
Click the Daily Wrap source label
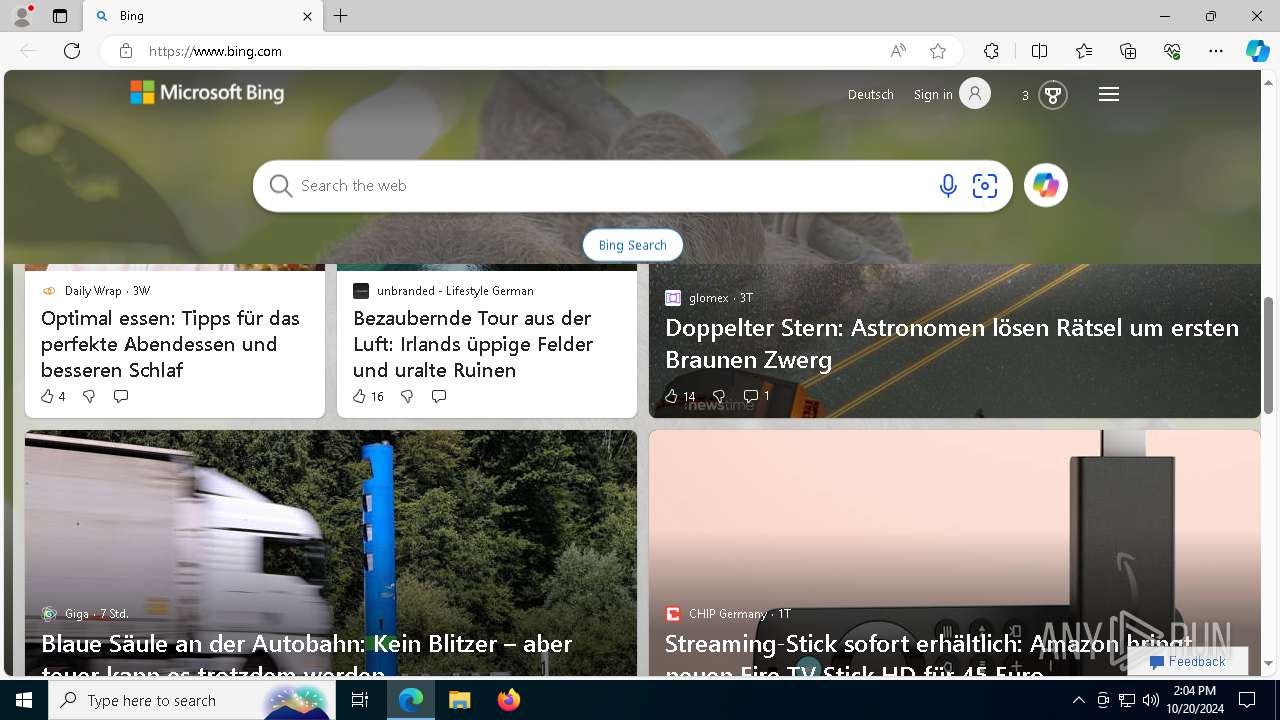(93, 291)
